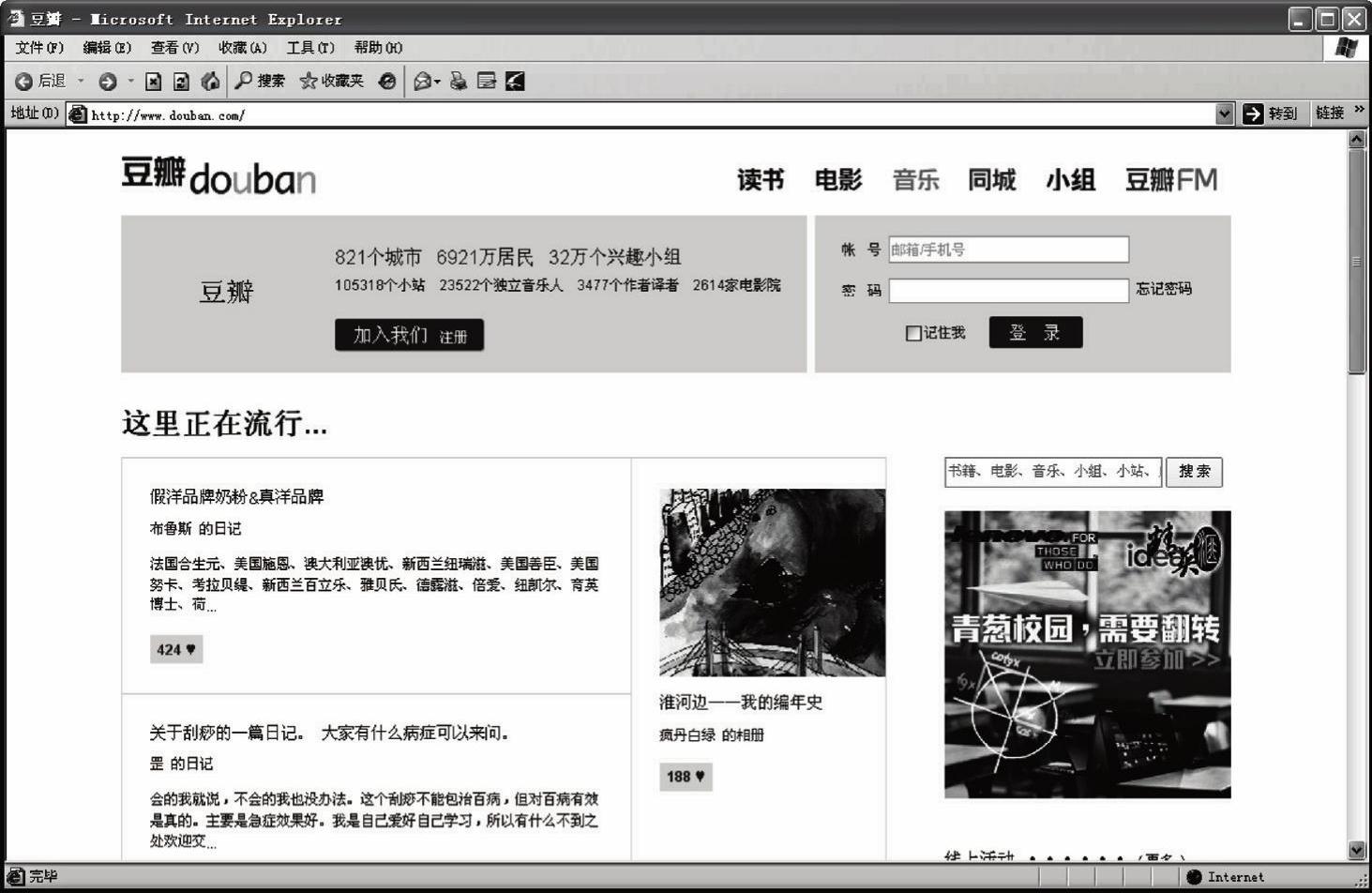Open the 收藏(A) menu

pos(243,47)
